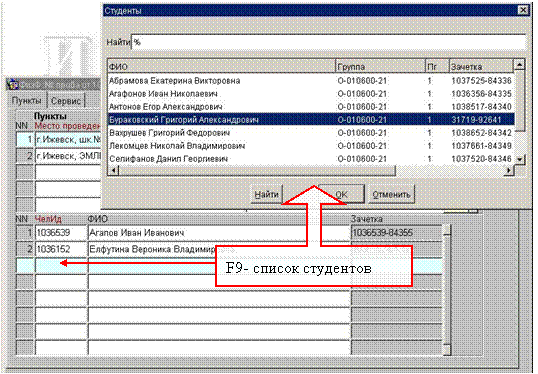Click ЧелИд cell 1036539
This screenshot has width=538, height=374.
tap(61, 233)
